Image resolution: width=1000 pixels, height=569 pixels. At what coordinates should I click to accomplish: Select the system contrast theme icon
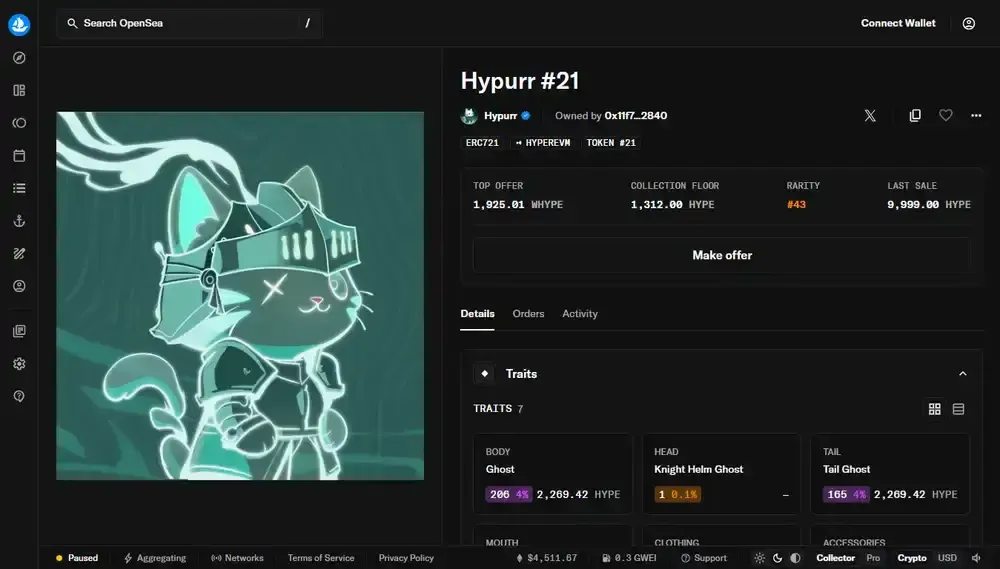[795, 558]
